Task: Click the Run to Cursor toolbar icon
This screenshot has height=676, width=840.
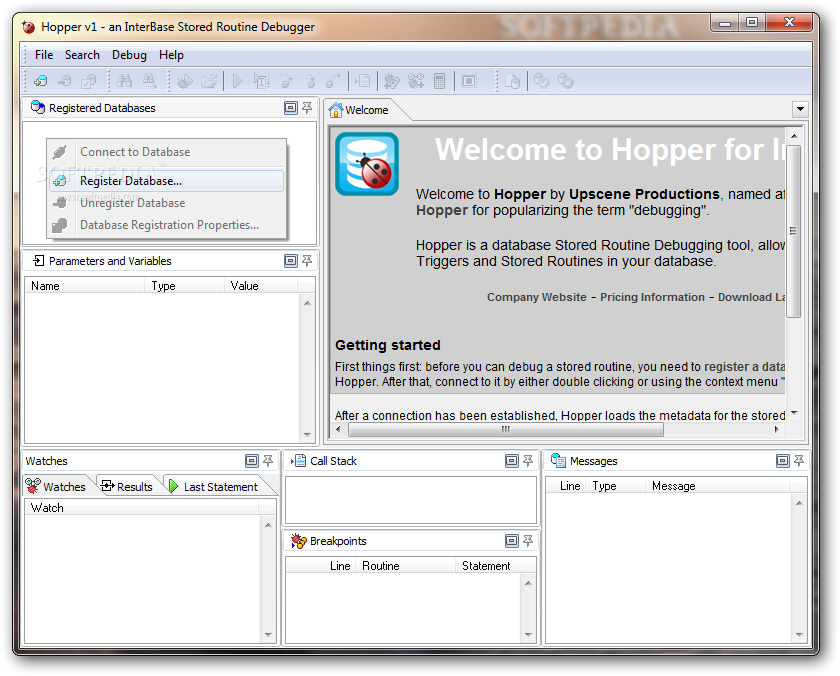Action: (261, 81)
